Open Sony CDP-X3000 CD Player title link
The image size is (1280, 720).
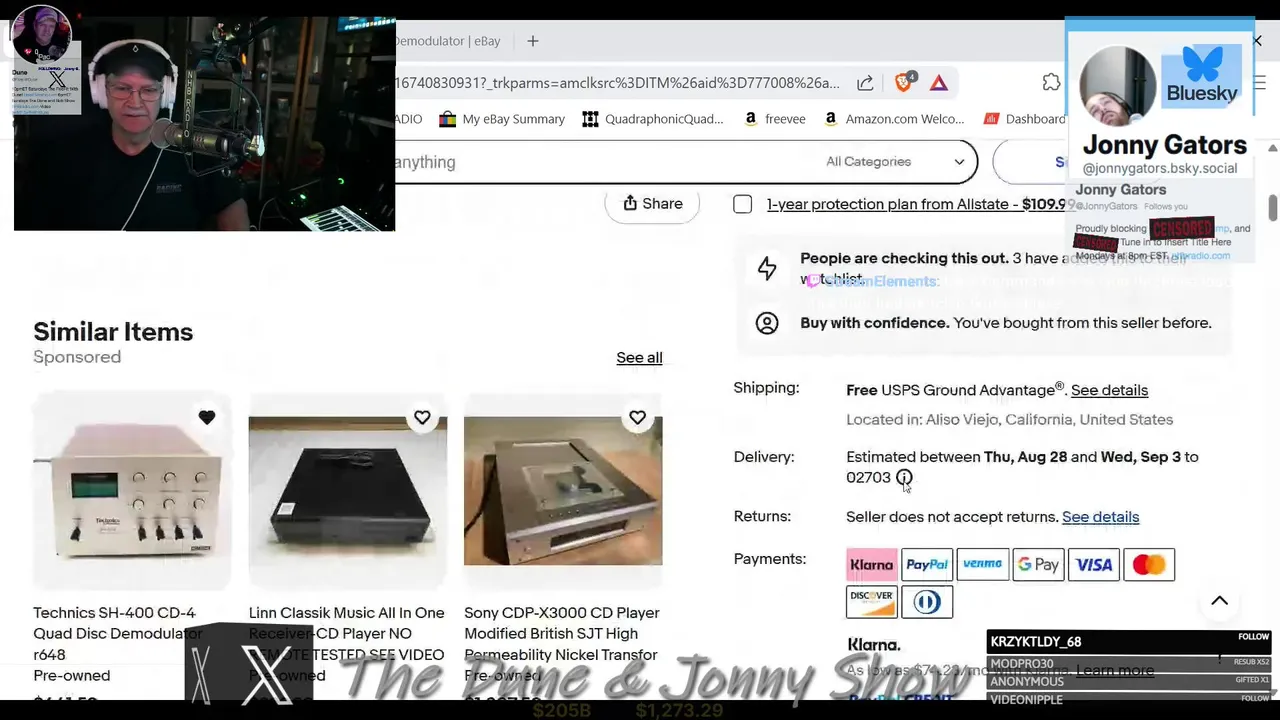pos(561,633)
